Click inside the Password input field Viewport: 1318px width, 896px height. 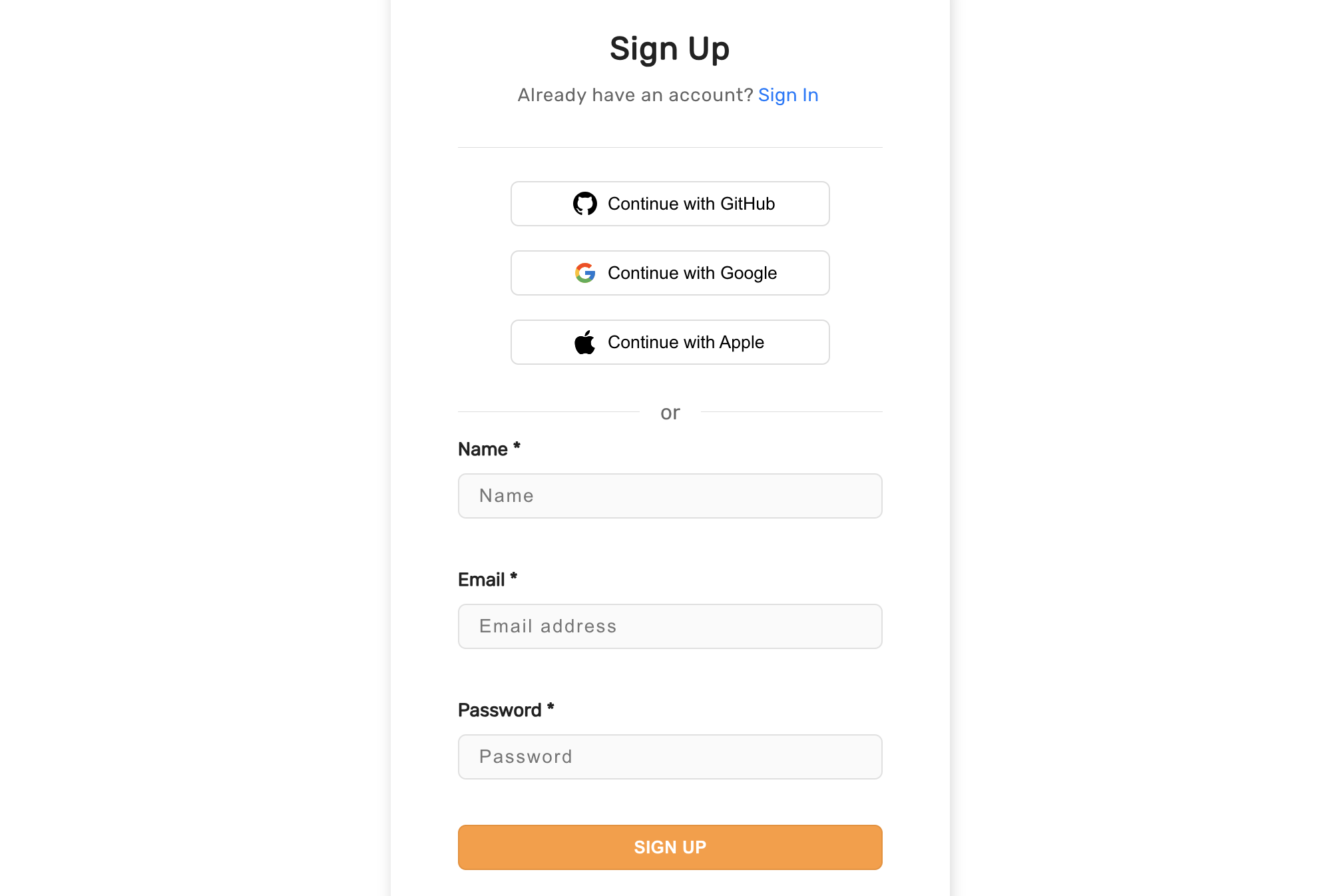pyautogui.click(x=670, y=756)
